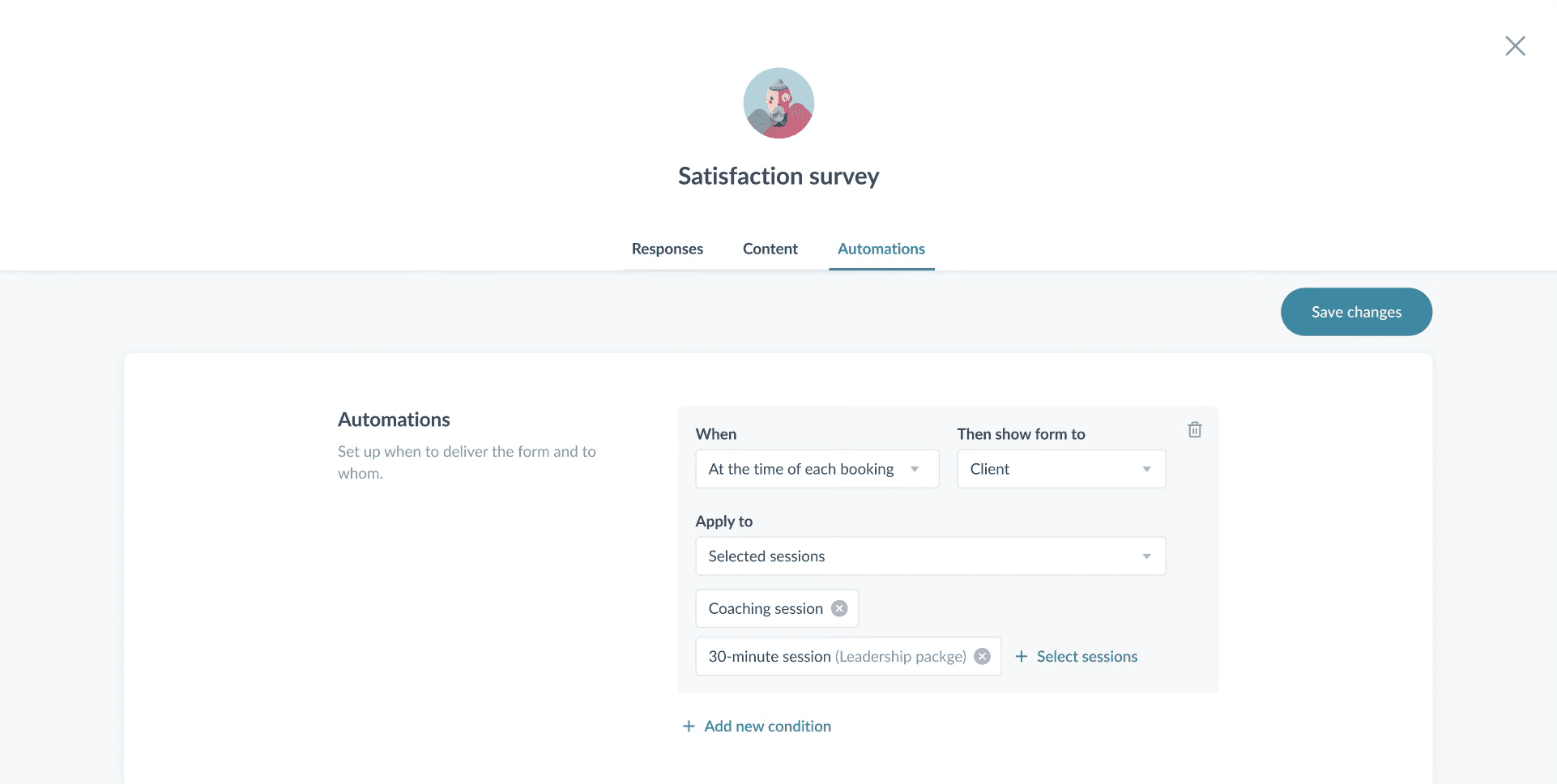Remove the 30-minute session tag
Viewport: 1557px width, 784px height.
click(x=982, y=656)
